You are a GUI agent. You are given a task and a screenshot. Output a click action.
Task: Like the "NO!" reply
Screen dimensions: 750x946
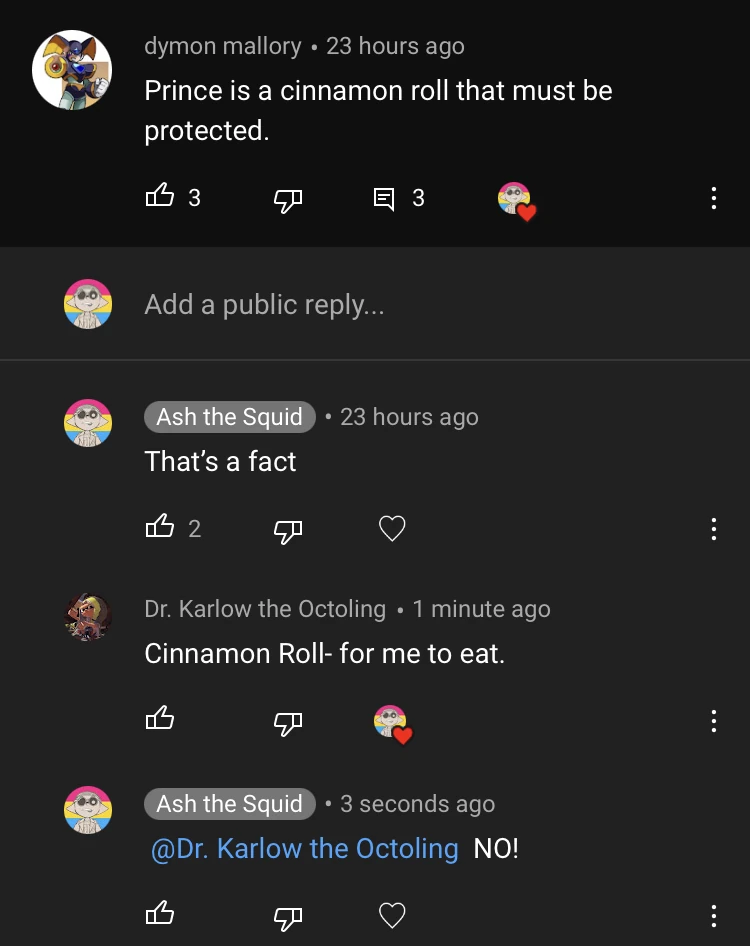tap(160, 913)
